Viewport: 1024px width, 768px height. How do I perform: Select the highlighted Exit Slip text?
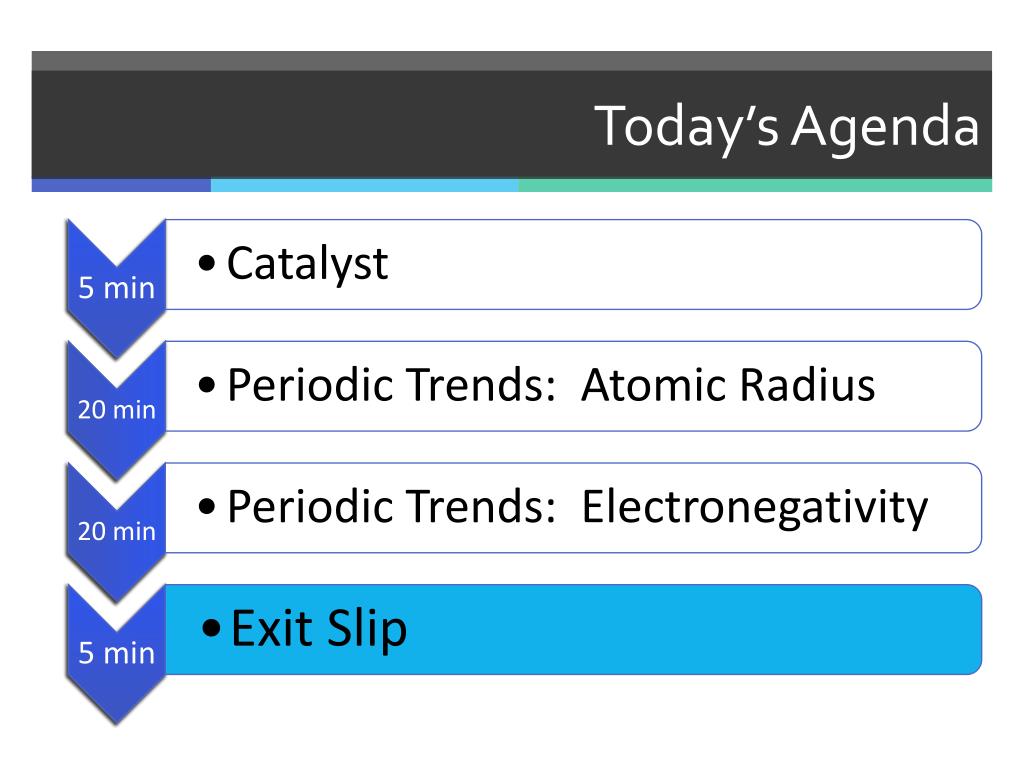[x=319, y=629]
